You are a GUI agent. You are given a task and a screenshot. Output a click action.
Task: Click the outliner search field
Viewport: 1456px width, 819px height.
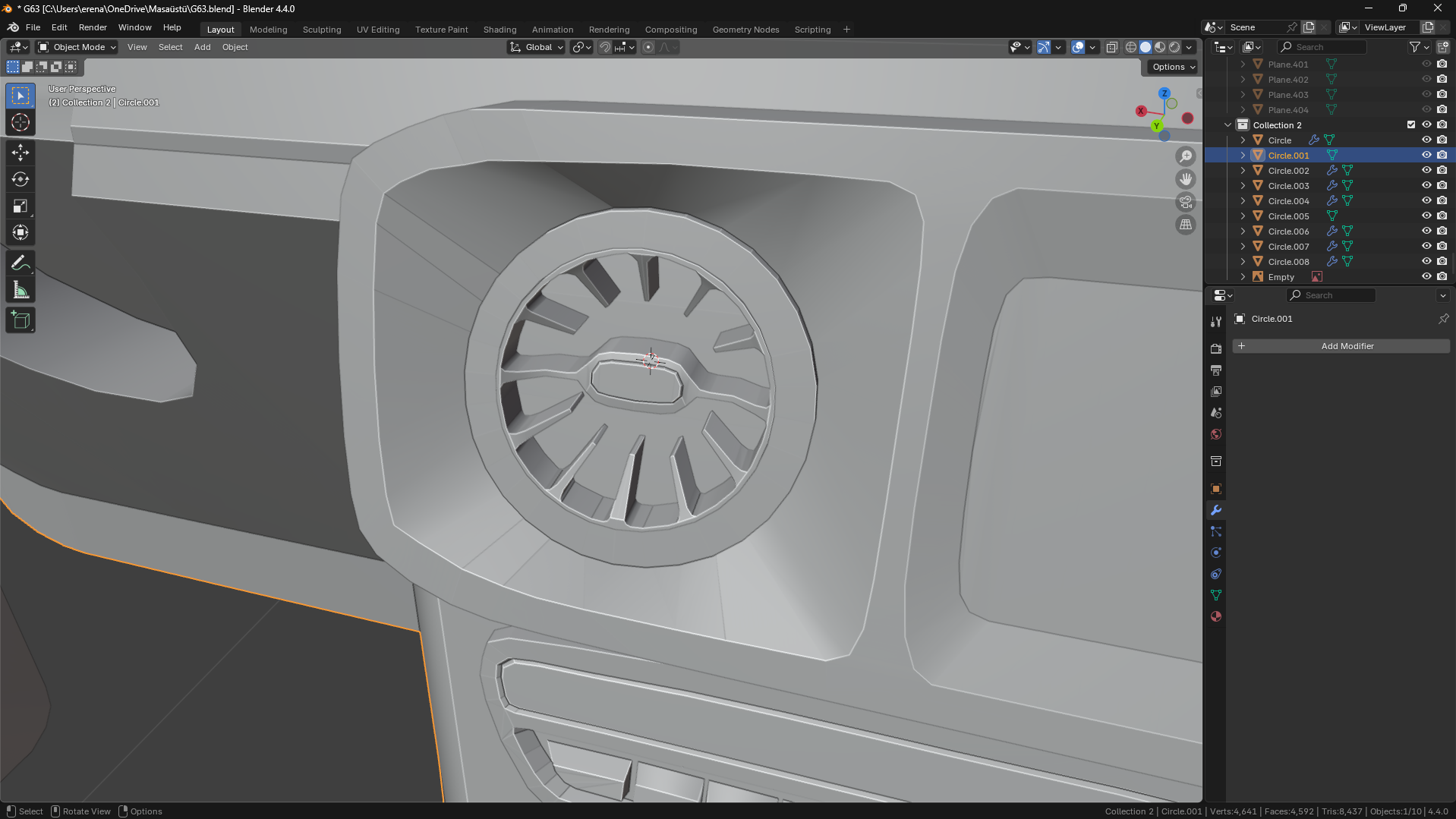click(1322, 47)
